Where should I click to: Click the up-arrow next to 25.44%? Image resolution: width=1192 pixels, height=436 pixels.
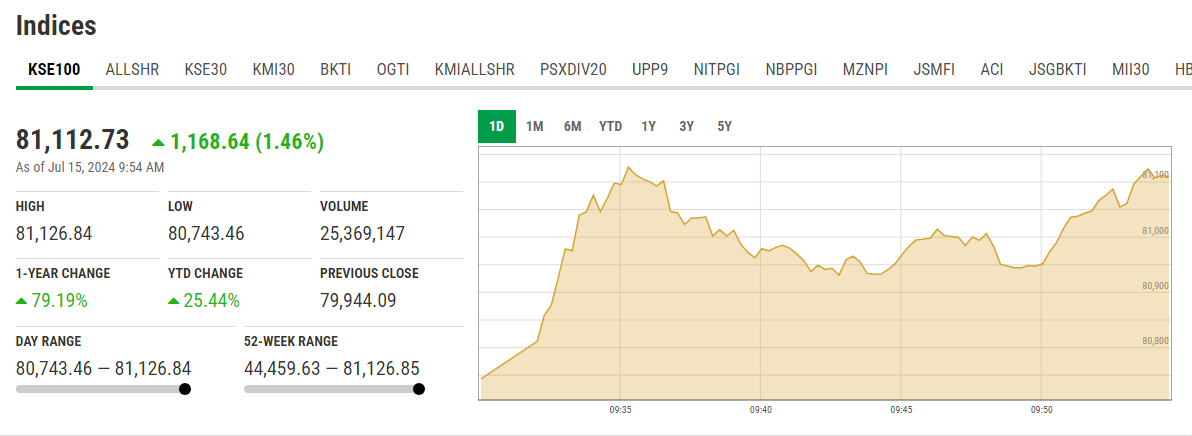pos(174,302)
